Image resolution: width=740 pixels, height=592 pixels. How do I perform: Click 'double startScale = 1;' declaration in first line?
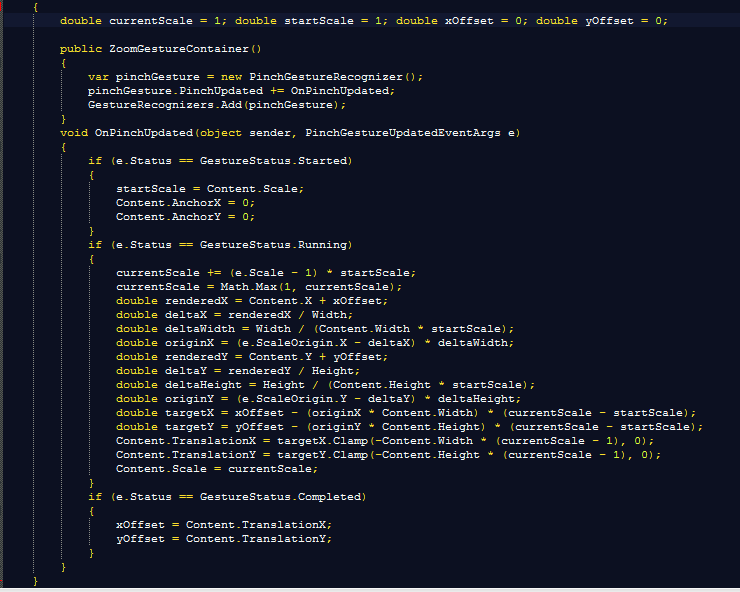coord(311,21)
